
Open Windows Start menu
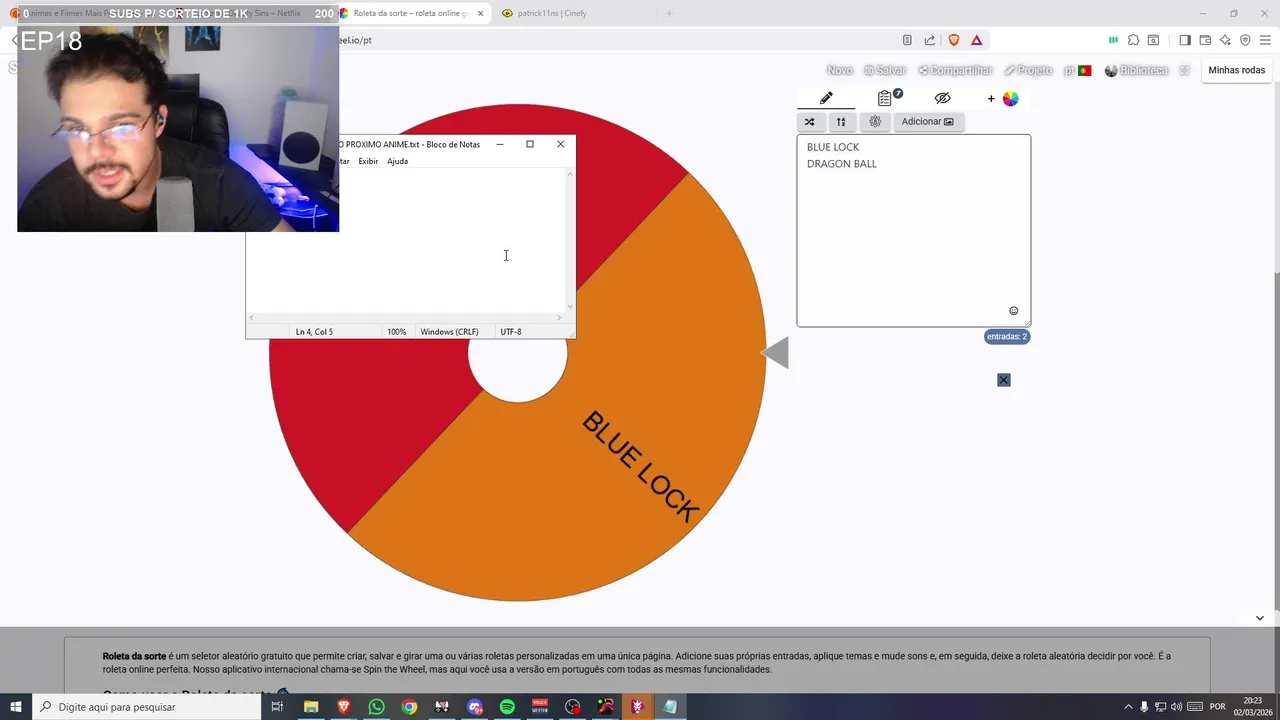pyautogui.click(x=16, y=707)
